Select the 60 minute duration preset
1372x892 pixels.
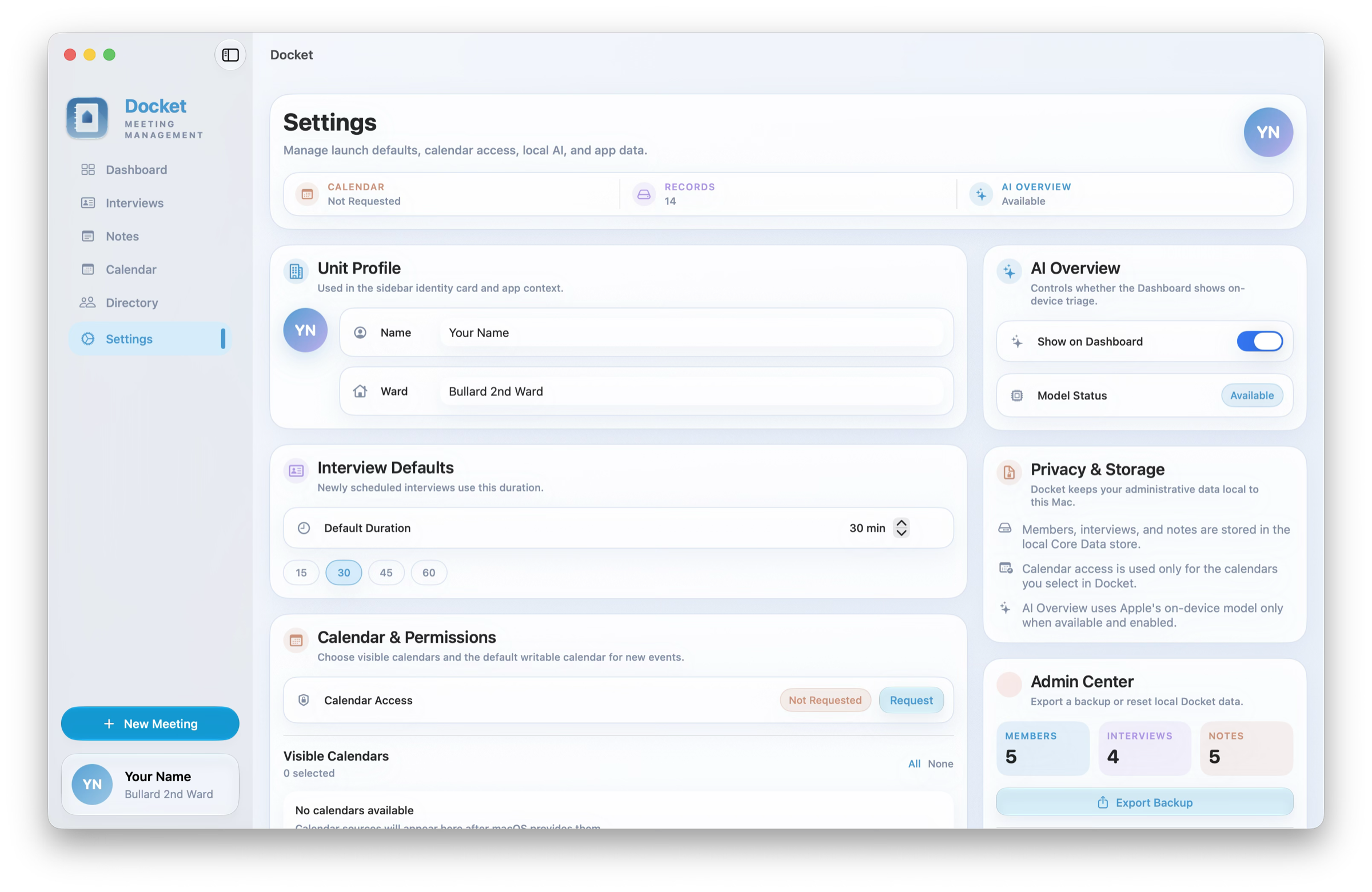click(429, 573)
